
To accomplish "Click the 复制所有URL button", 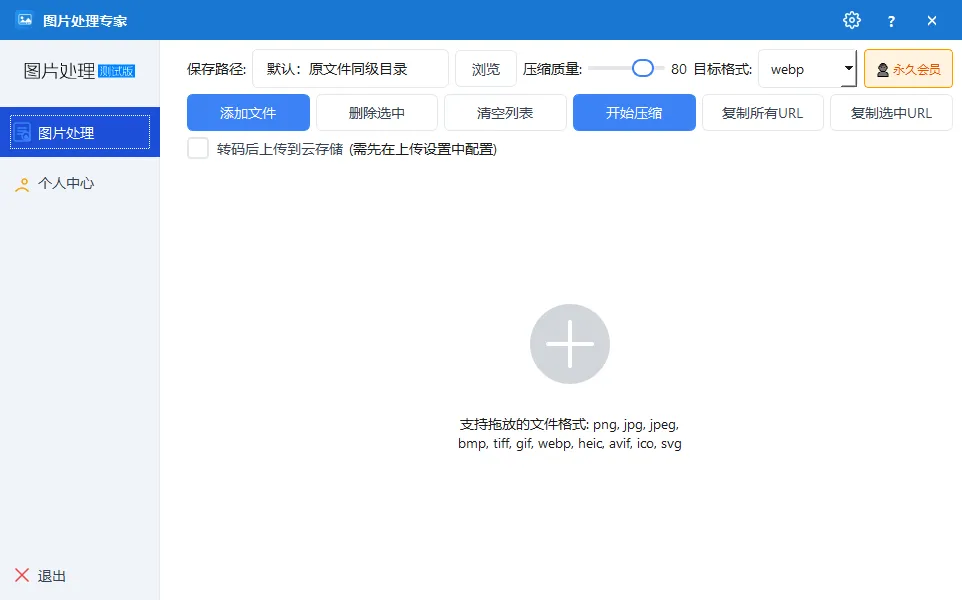I will [x=763, y=113].
